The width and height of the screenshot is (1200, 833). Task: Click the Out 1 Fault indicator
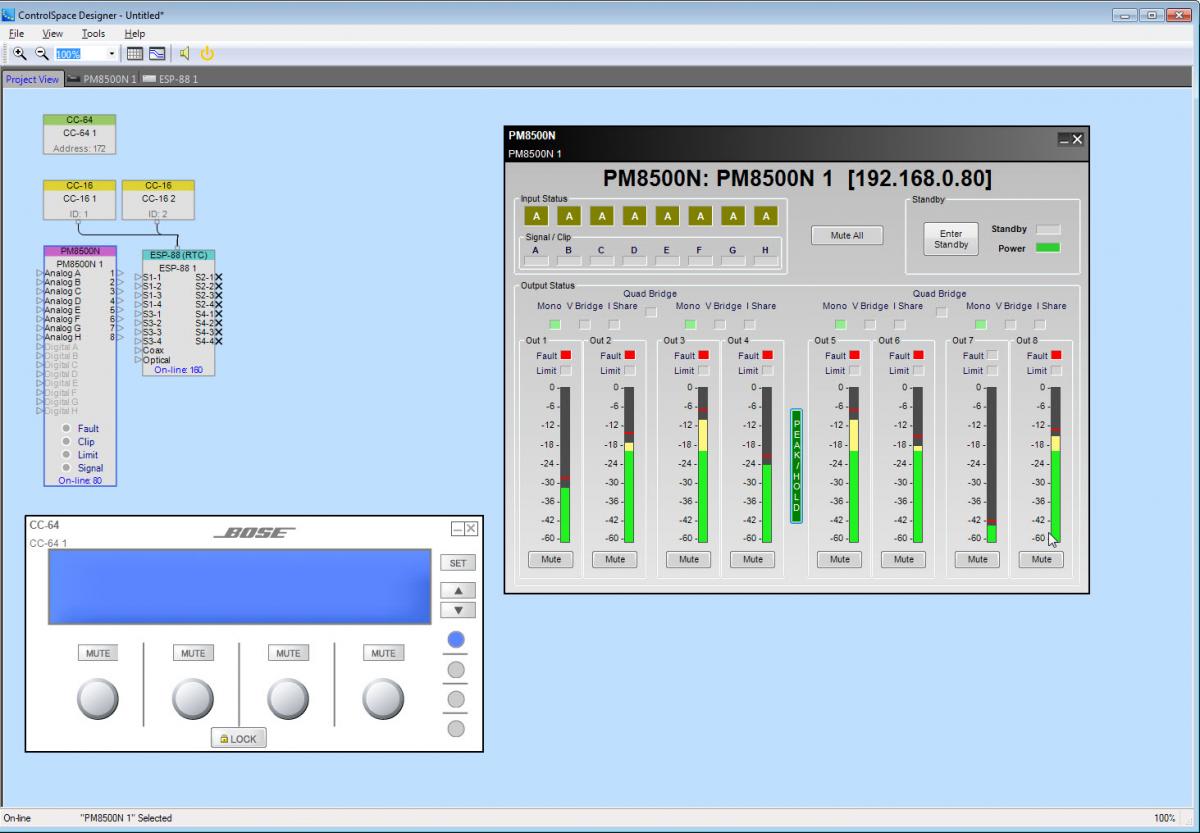pos(566,355)
